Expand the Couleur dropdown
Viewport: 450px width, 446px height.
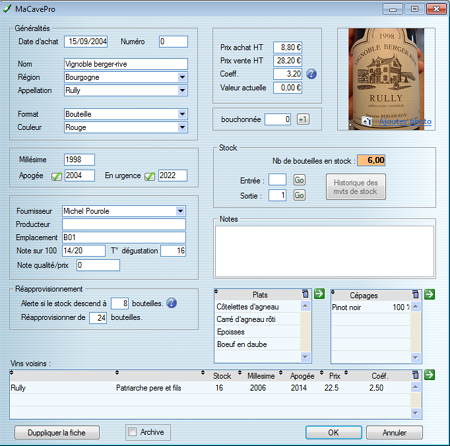pos(182,127)
